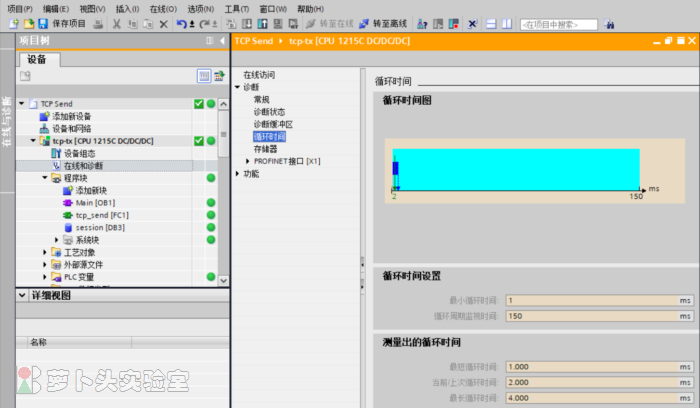
Task: Select 循环时间 in navigation
Action: pos(269,137)
